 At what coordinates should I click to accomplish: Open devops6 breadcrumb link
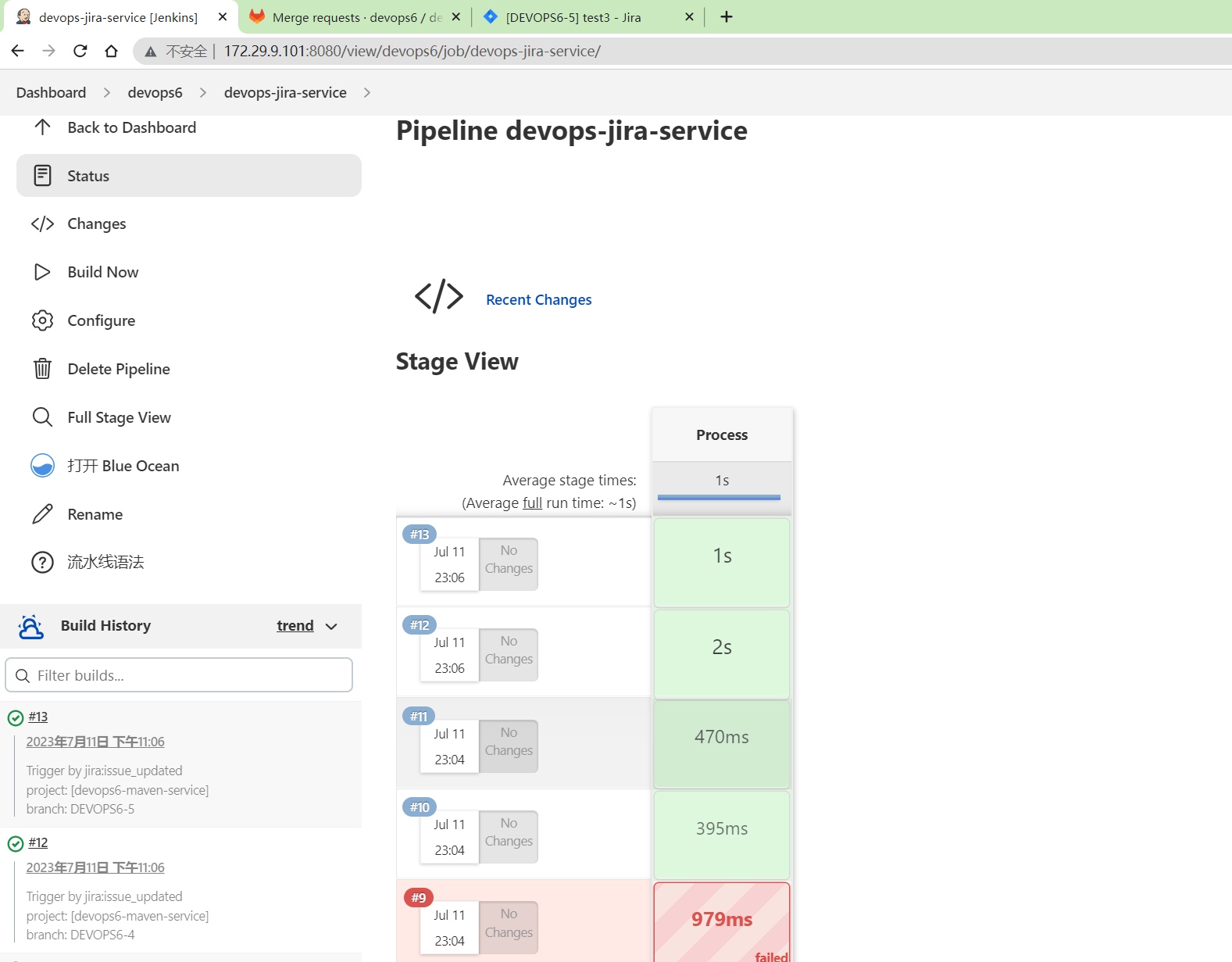click(x=155, y=92)
